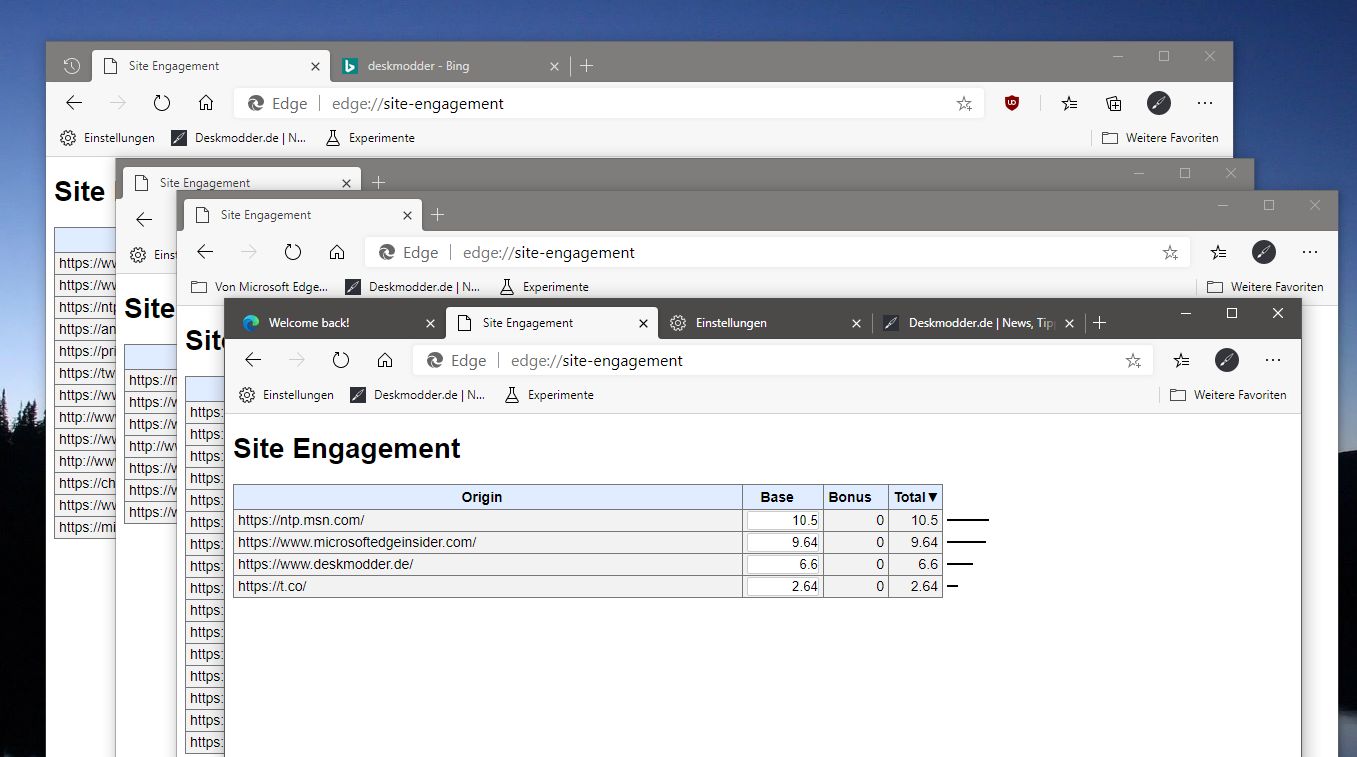1357x757 pixels.
Task: Close Site Engagement tab in second window
Action: 346,183
